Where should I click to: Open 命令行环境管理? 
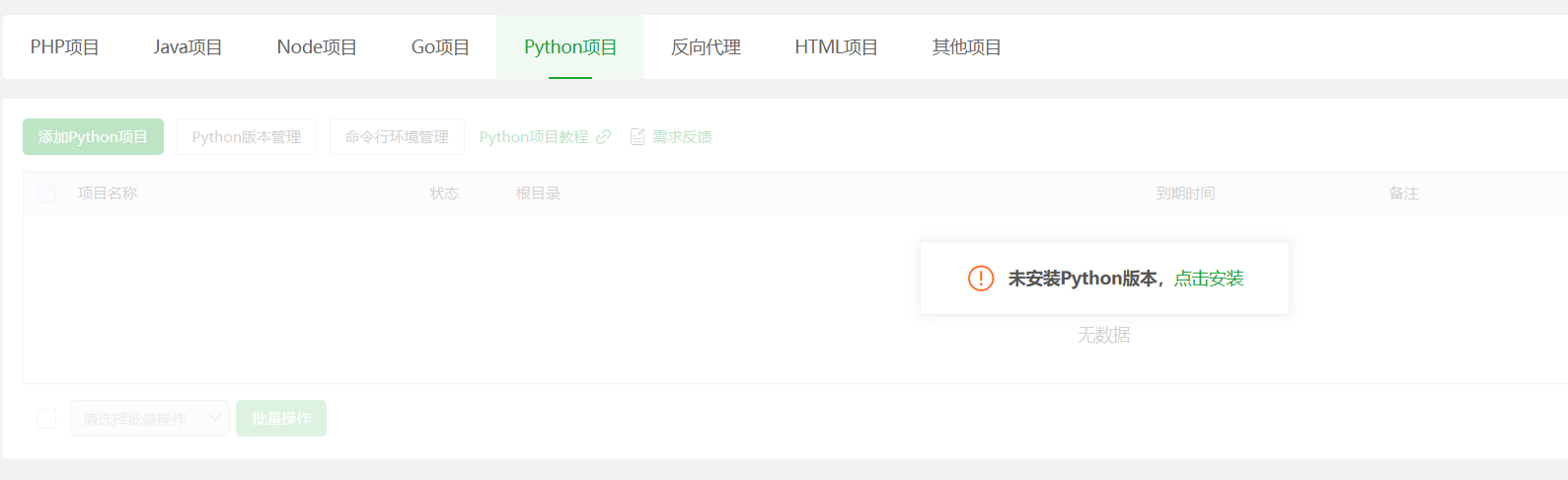coord(397,137)
